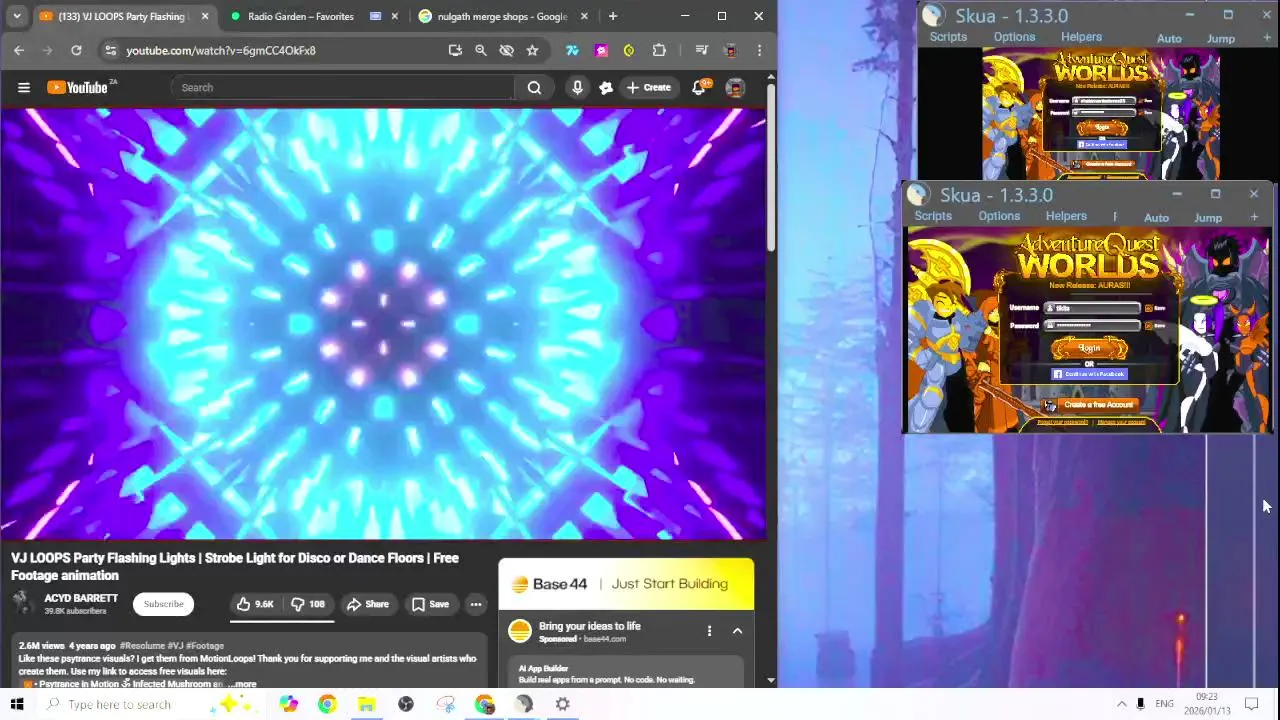Image resolution: width=1280 pixels, height=720 pixels.
Task: Reload the YouTube page
Action: pyautogui.click(x=76, y=50)
